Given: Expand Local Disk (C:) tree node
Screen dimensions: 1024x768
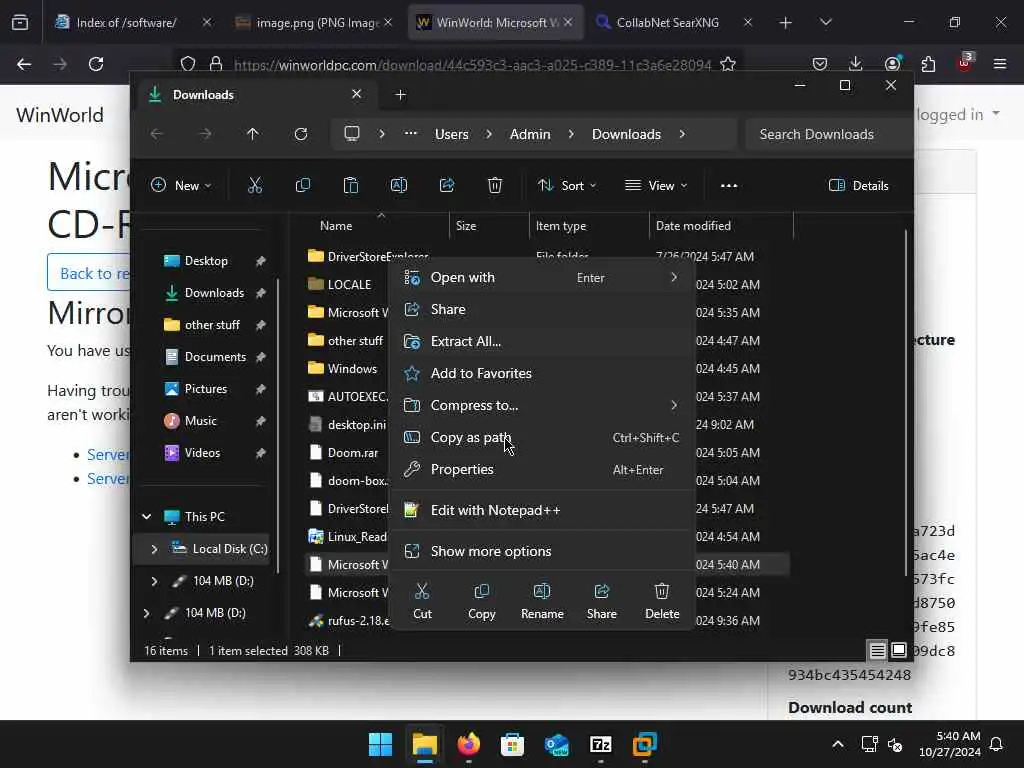Looking at the screenshot, I should [154, 549].
